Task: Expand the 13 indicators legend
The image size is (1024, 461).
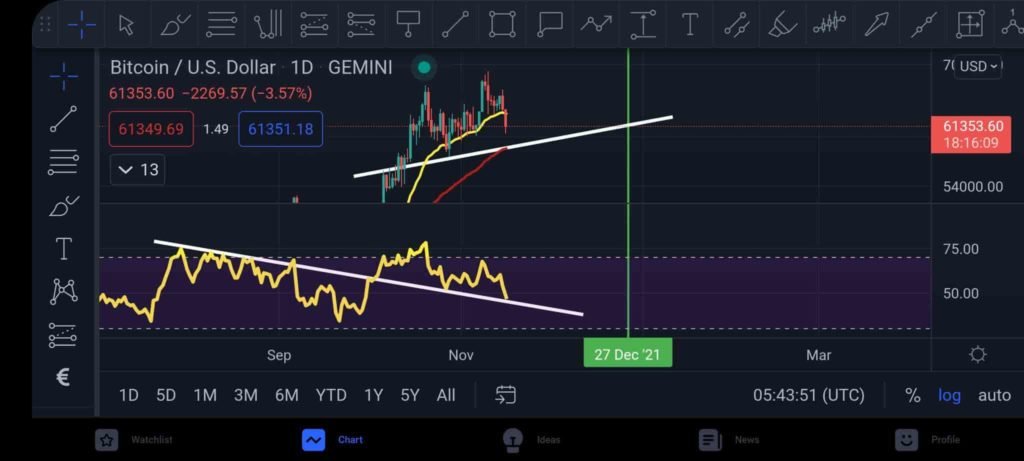Action: point(138,170)
